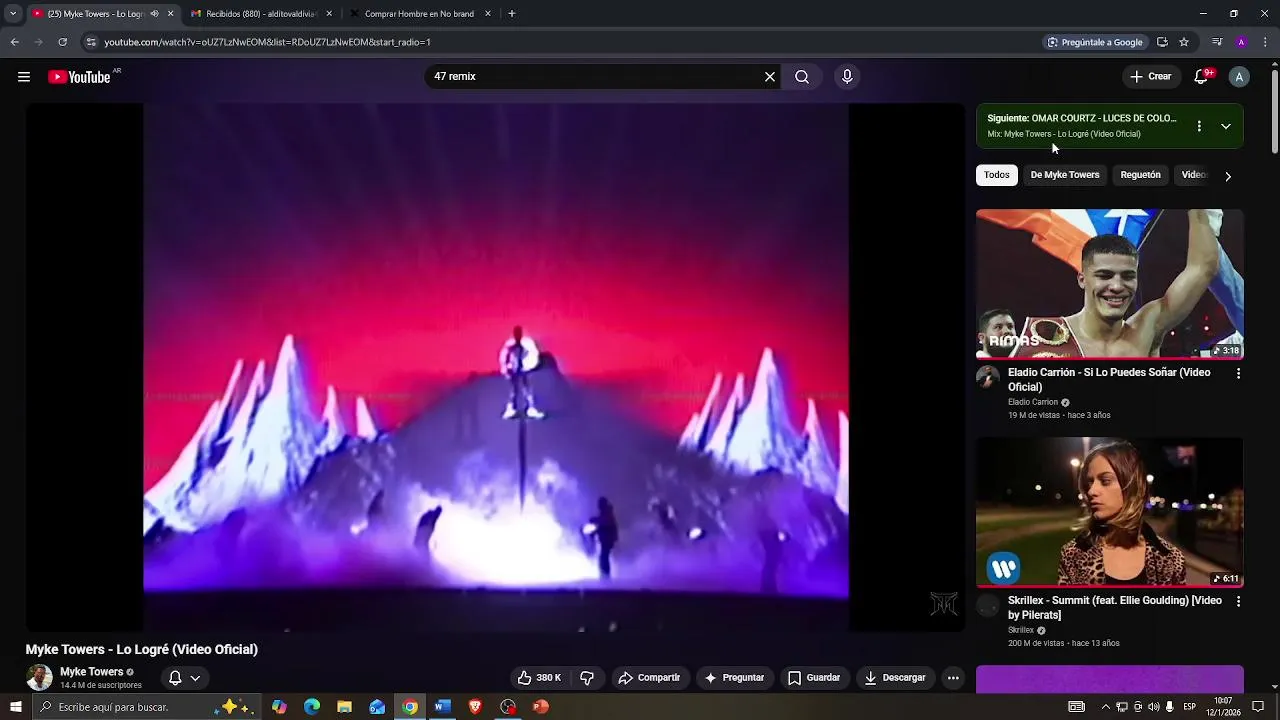Open the taskbar clock and date
1280x720 pixels.
point(1223,707)
